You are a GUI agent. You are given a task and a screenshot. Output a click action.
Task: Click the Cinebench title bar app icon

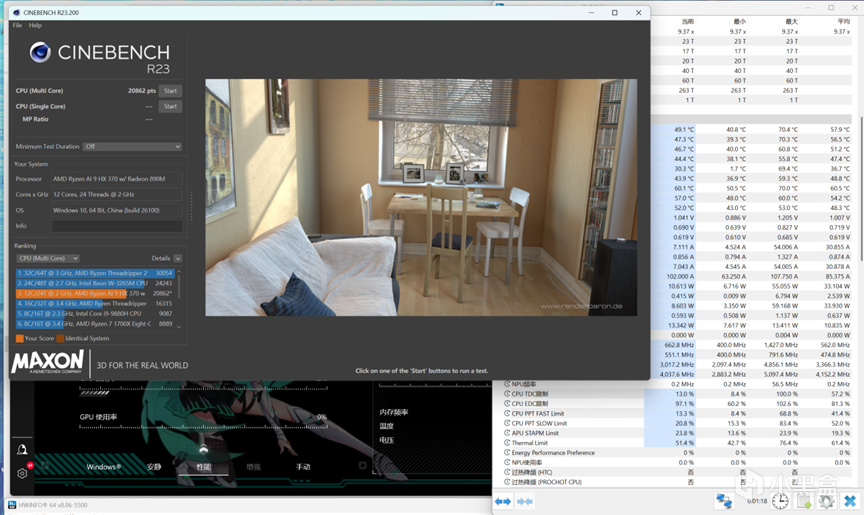(16, 12)
